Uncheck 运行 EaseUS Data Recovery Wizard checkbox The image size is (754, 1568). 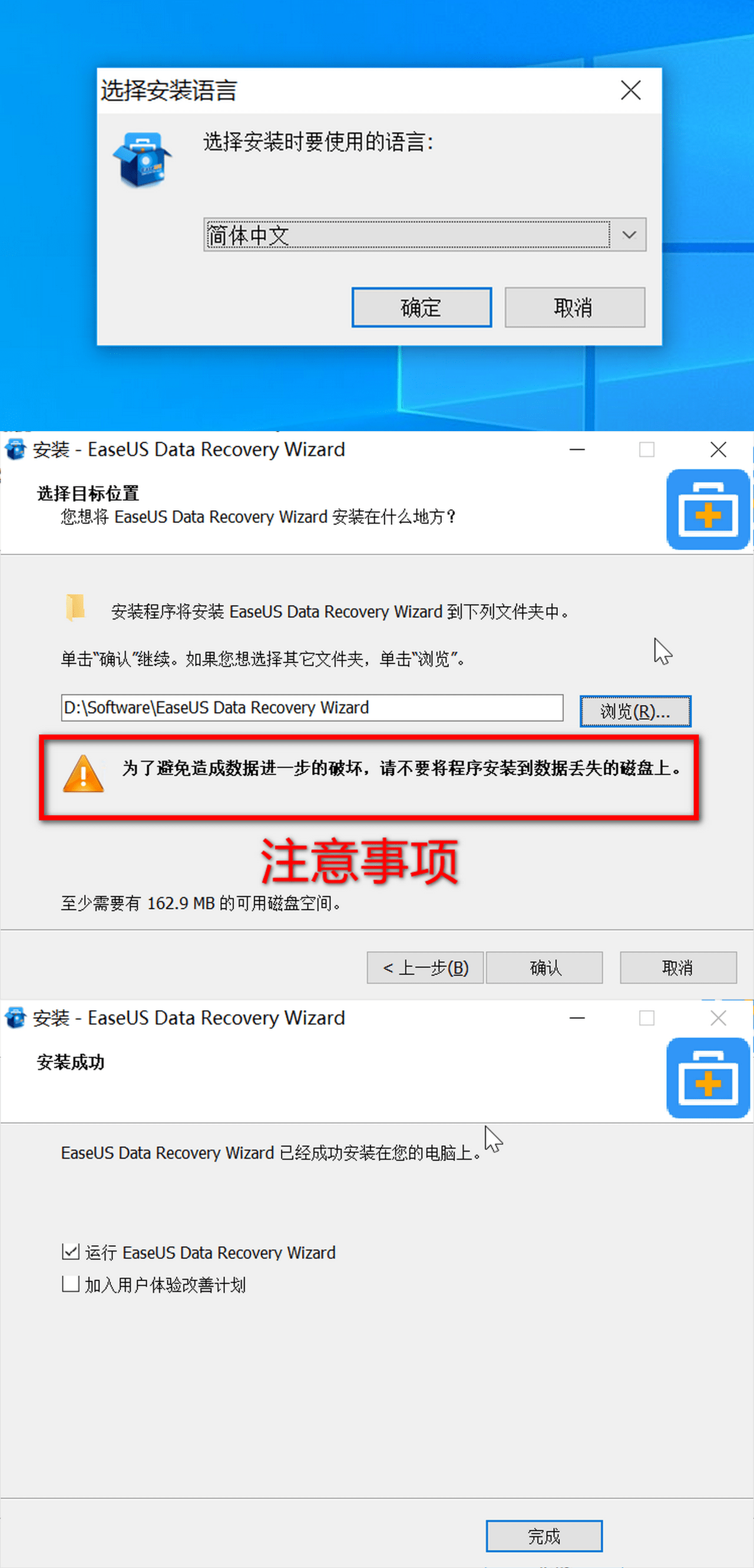tap(71, 1252)
